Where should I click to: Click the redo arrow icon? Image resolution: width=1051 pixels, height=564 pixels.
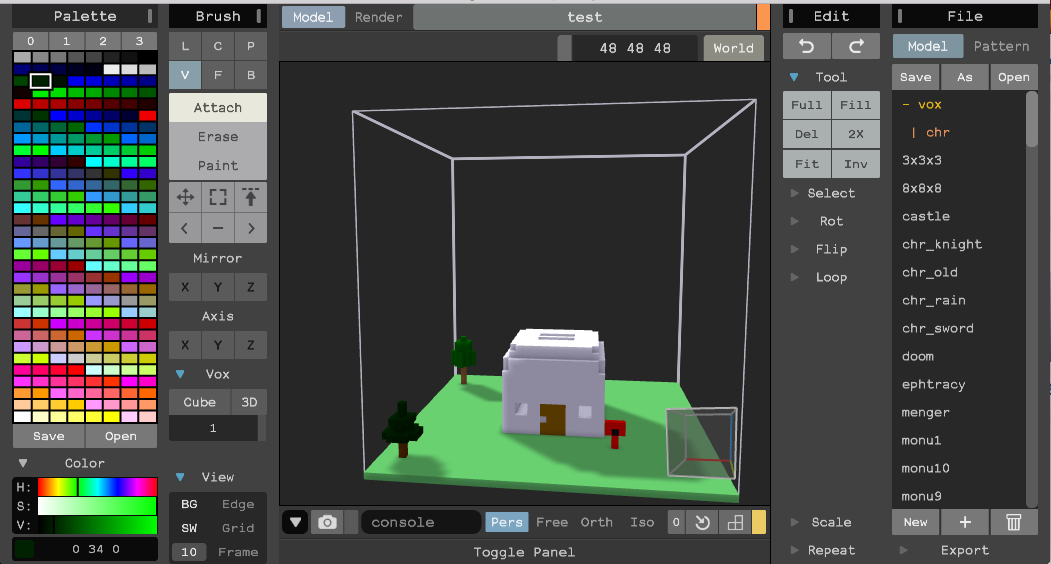tap(856, 47)
